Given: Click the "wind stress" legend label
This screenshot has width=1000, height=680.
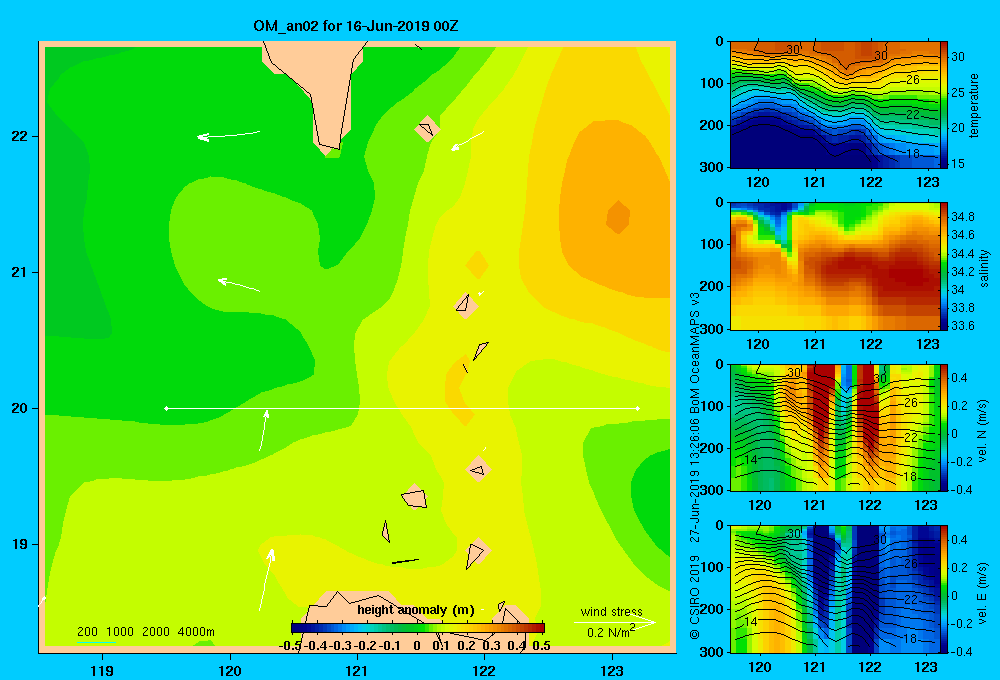Looking at the screenshot, I should click(611, 612).
